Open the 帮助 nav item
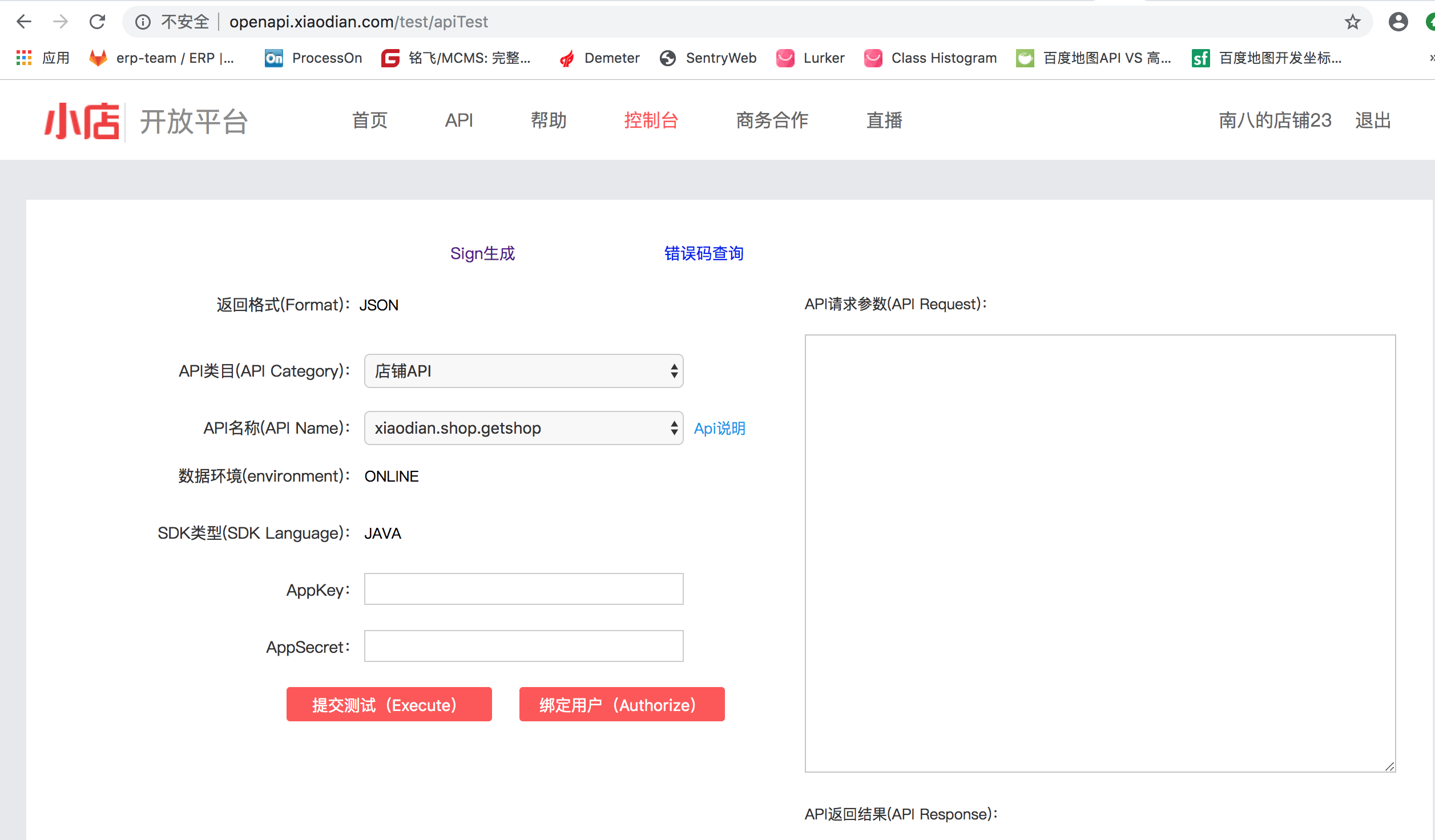This screenshot has height=840, width=1435. click(x=549, y=120)
